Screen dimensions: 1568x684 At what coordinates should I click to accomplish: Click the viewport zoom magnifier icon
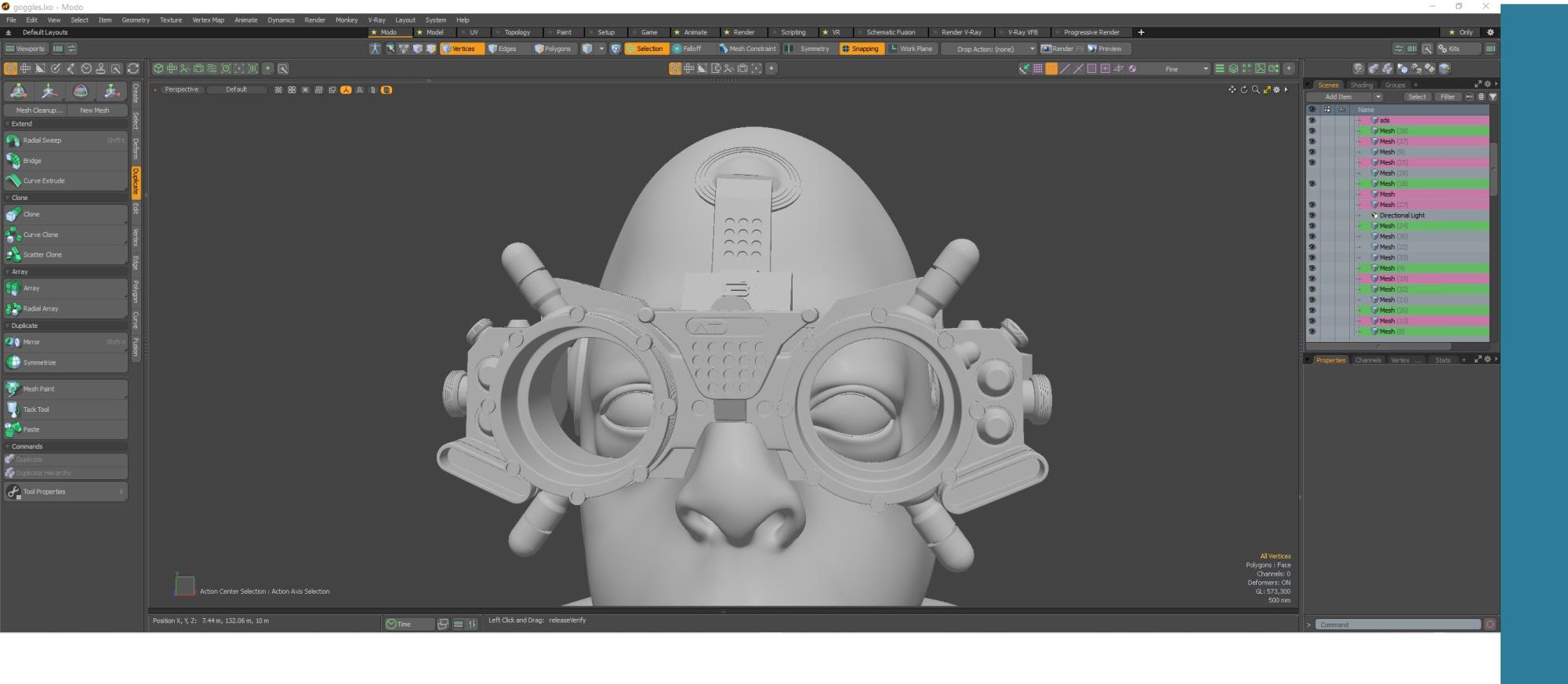pos(1255,89)
